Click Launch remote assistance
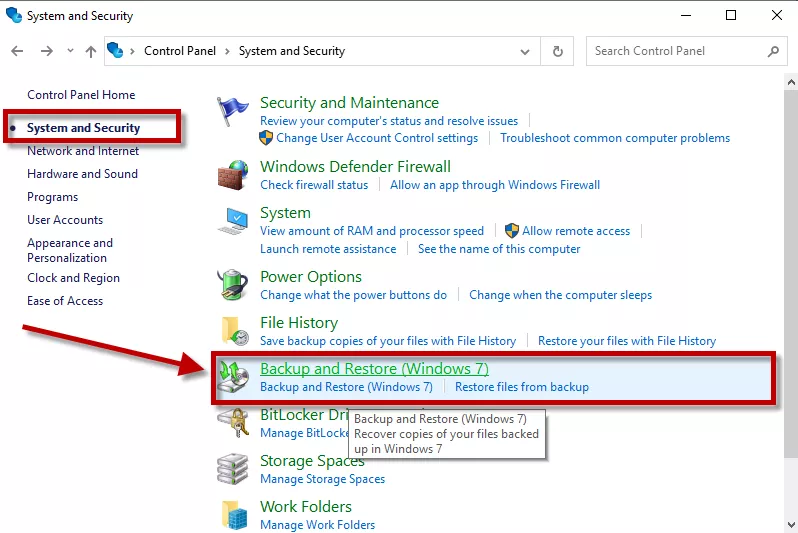The image size is (798, 533). click(x=328, y=249)
